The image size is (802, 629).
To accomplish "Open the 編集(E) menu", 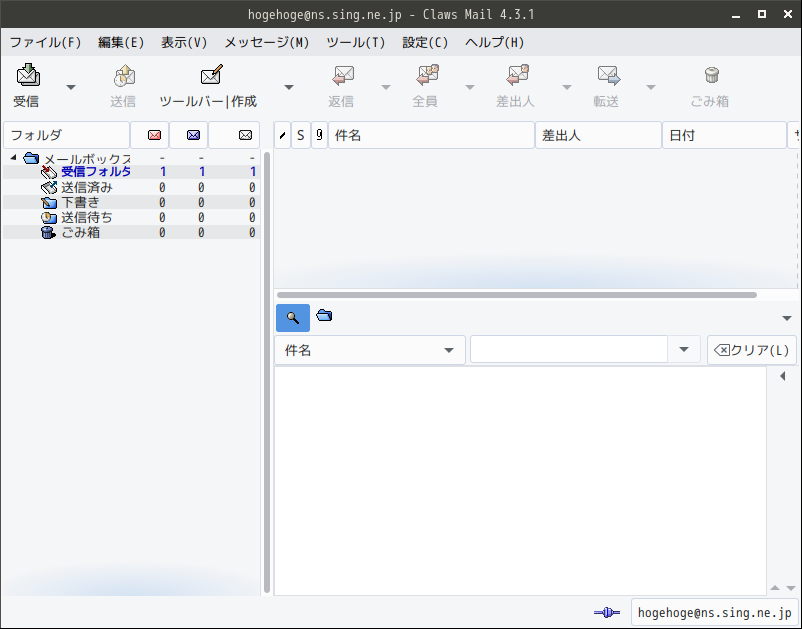I will (x=121, y=42).
